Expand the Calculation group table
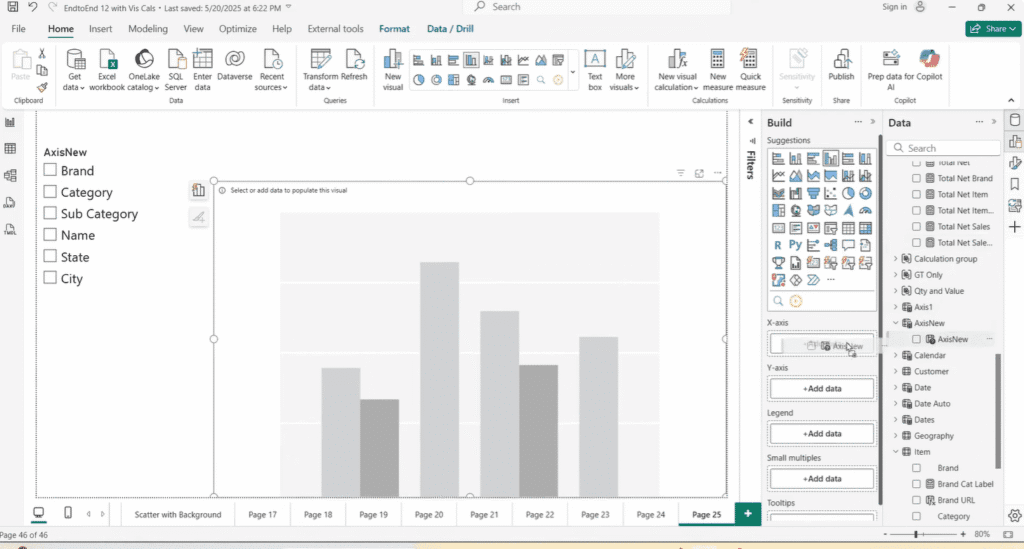Viewport: 1024px width, 549px height. [x=896, y=259]
